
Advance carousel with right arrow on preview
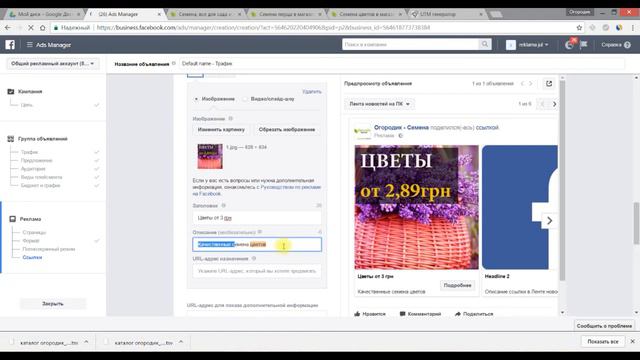pyautogui.click(x=549, y=221)
